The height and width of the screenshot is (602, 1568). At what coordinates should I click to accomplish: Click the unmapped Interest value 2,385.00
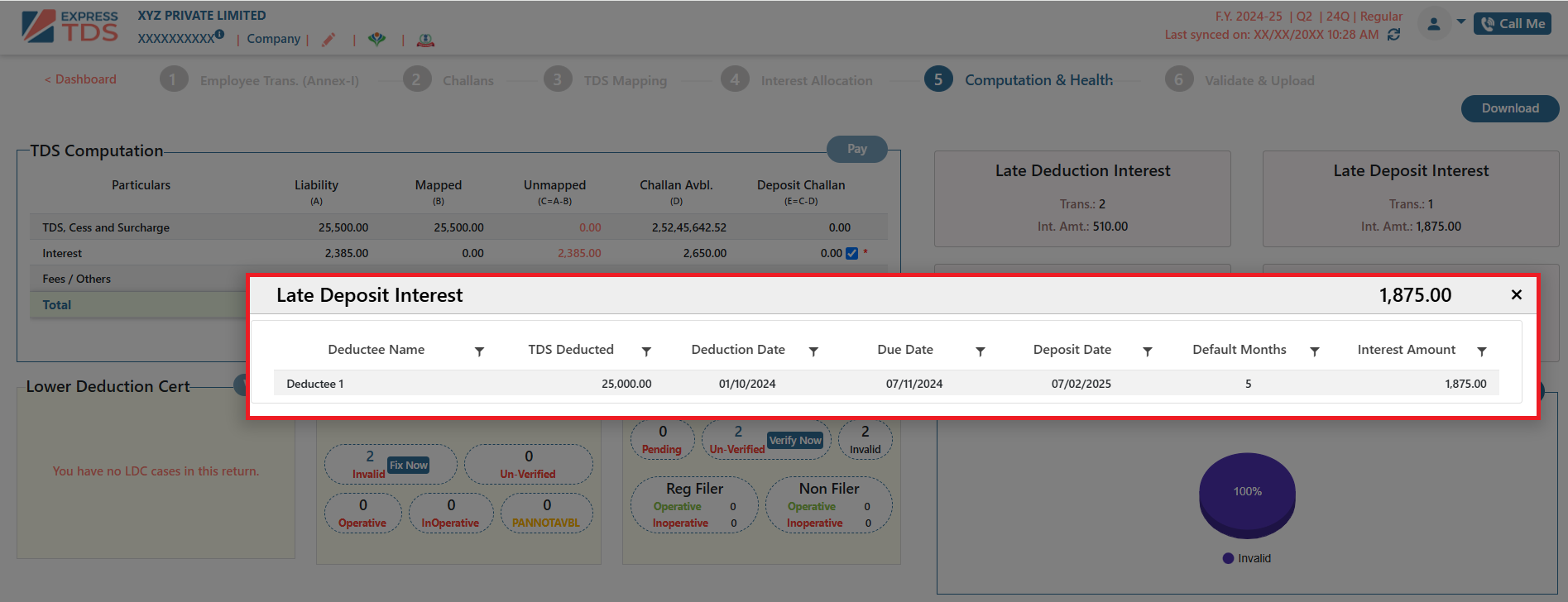(579, 253)
